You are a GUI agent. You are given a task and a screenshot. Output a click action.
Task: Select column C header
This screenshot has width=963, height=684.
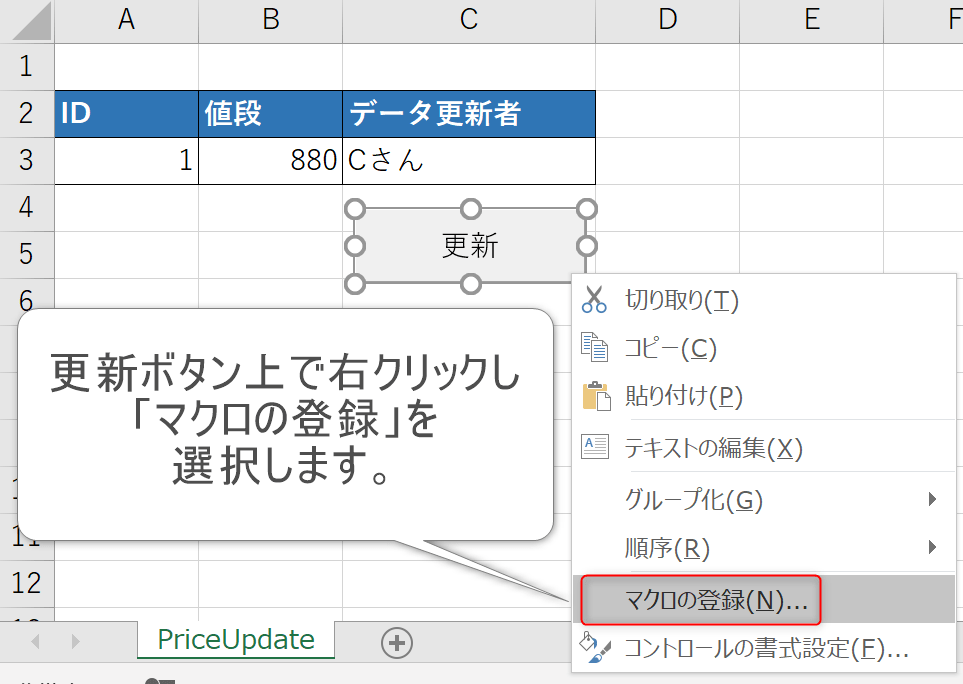click(x=468, y=19)
